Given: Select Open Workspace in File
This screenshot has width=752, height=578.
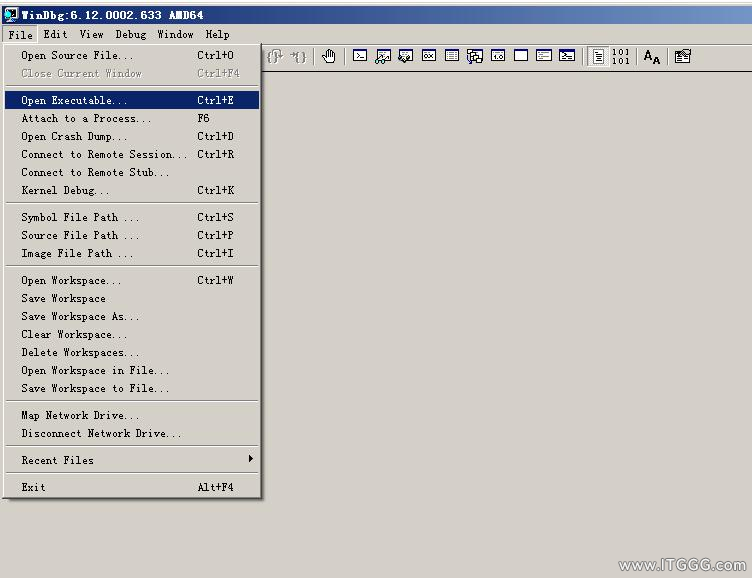Looking at the screenshot, I should pyautogui.click(x=132, y=370).
